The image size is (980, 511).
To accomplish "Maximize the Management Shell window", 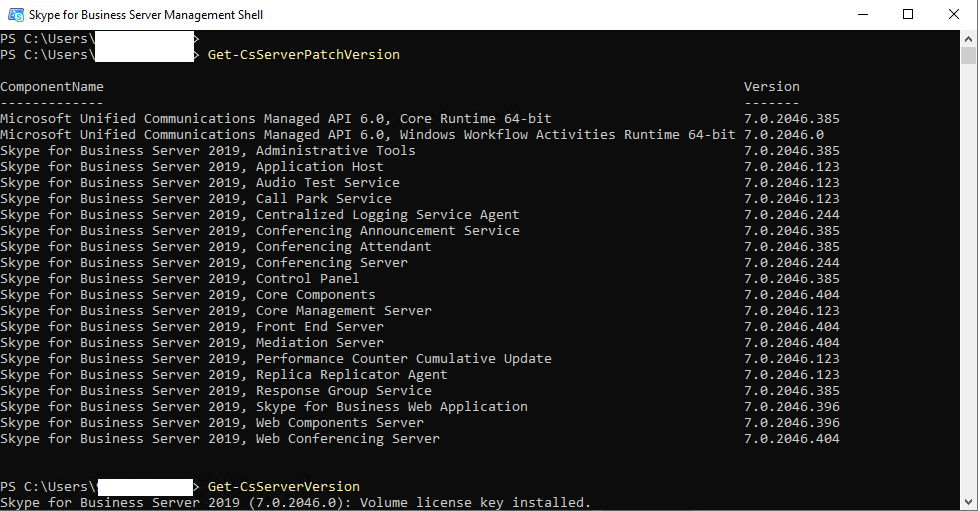I will pyautogui.click(x=908, y=14).
